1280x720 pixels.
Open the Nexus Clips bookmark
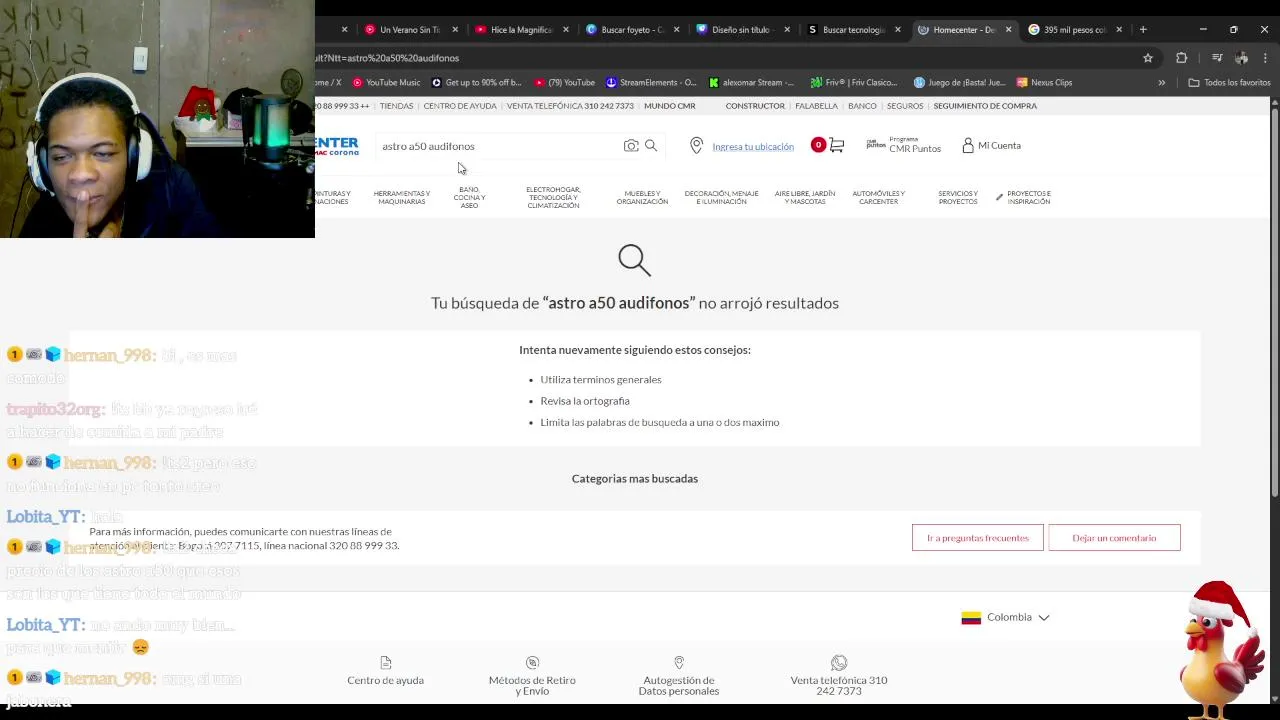(1044, 82)
